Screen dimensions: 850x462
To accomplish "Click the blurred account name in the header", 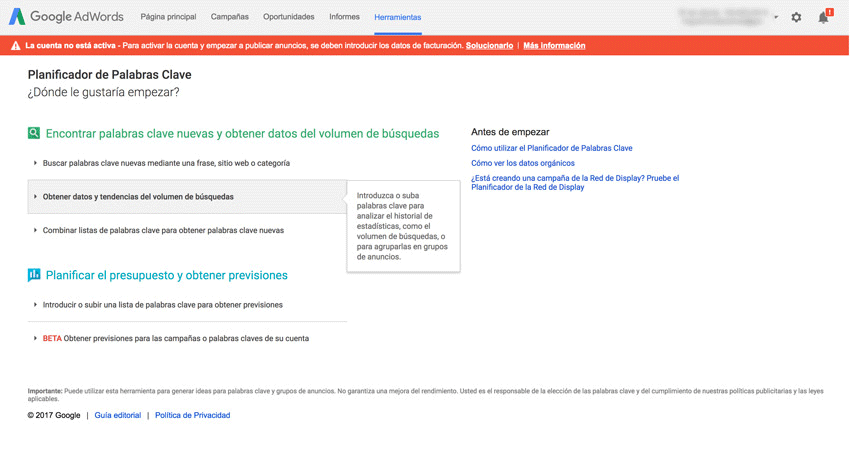I will 724,17.
